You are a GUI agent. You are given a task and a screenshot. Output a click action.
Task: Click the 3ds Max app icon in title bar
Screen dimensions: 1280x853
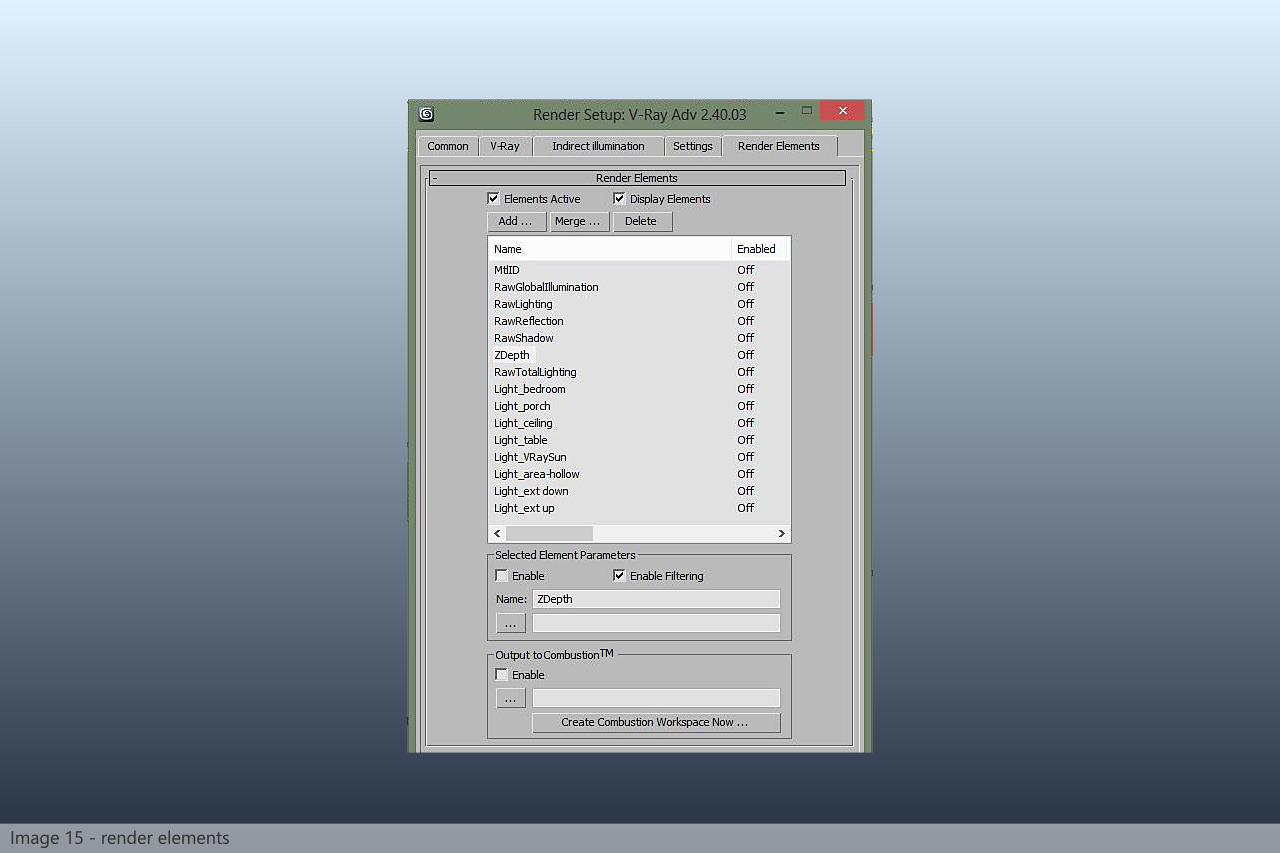(x=426, y=114)
